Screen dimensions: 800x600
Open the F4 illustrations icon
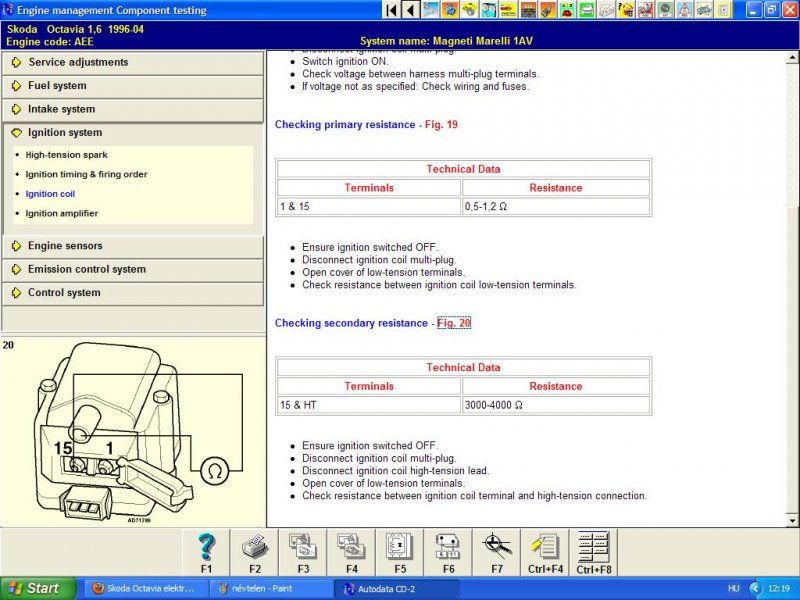pyautogui.click(x=352, y=553)
